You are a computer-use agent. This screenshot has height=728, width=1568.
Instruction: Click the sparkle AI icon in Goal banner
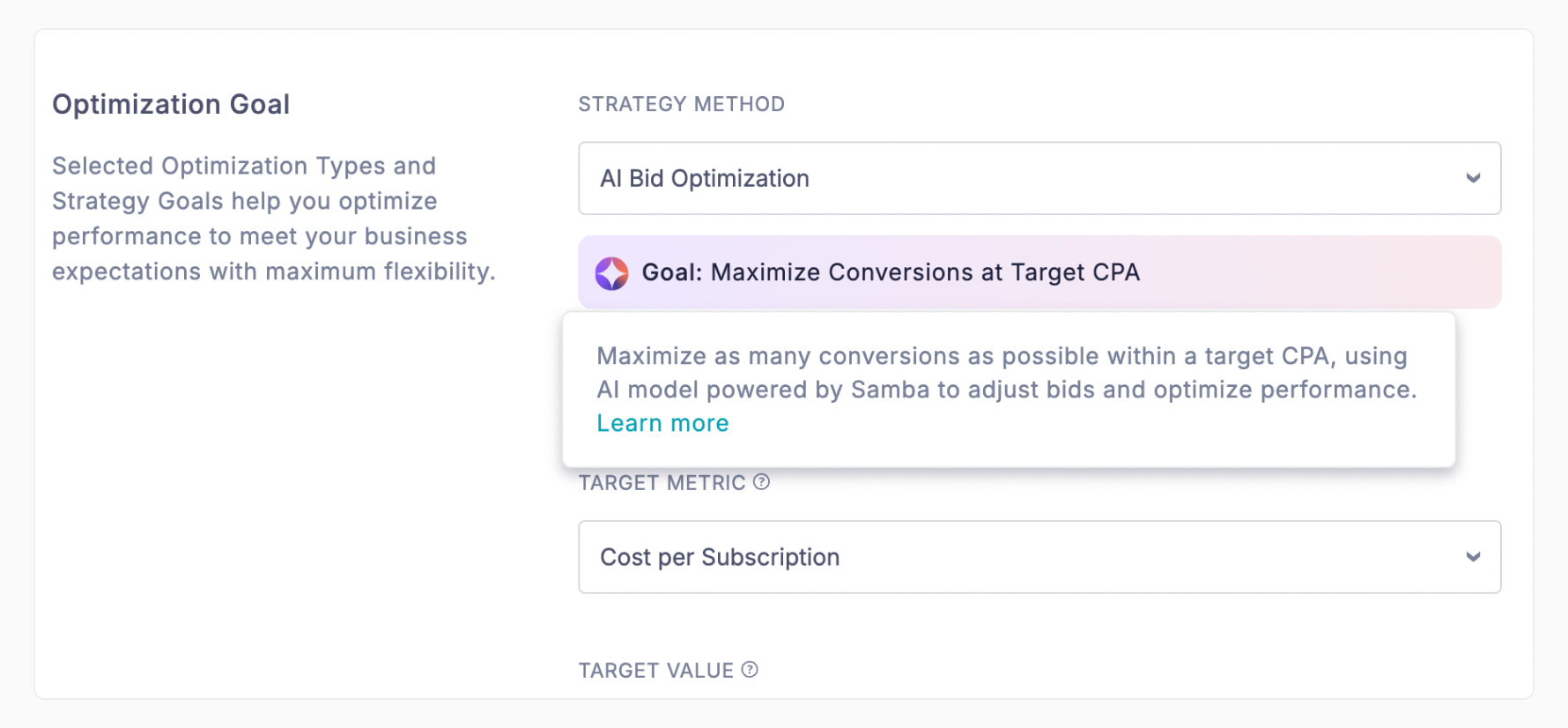click(611, 273)
